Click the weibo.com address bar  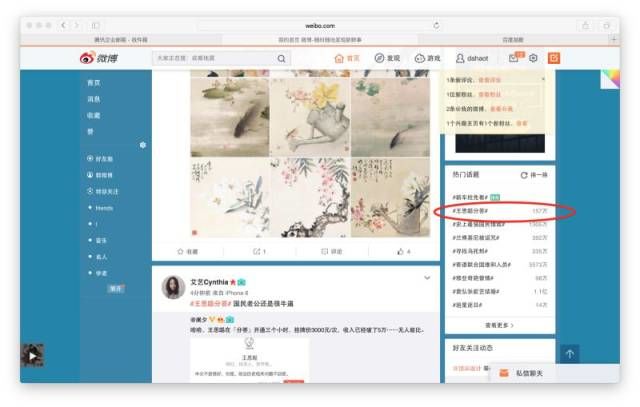(x=320, y=26)
